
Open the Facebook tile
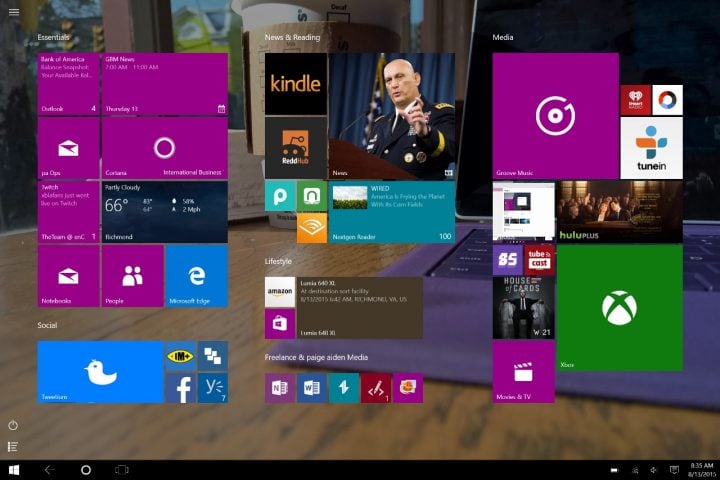[x=181, y=388]
